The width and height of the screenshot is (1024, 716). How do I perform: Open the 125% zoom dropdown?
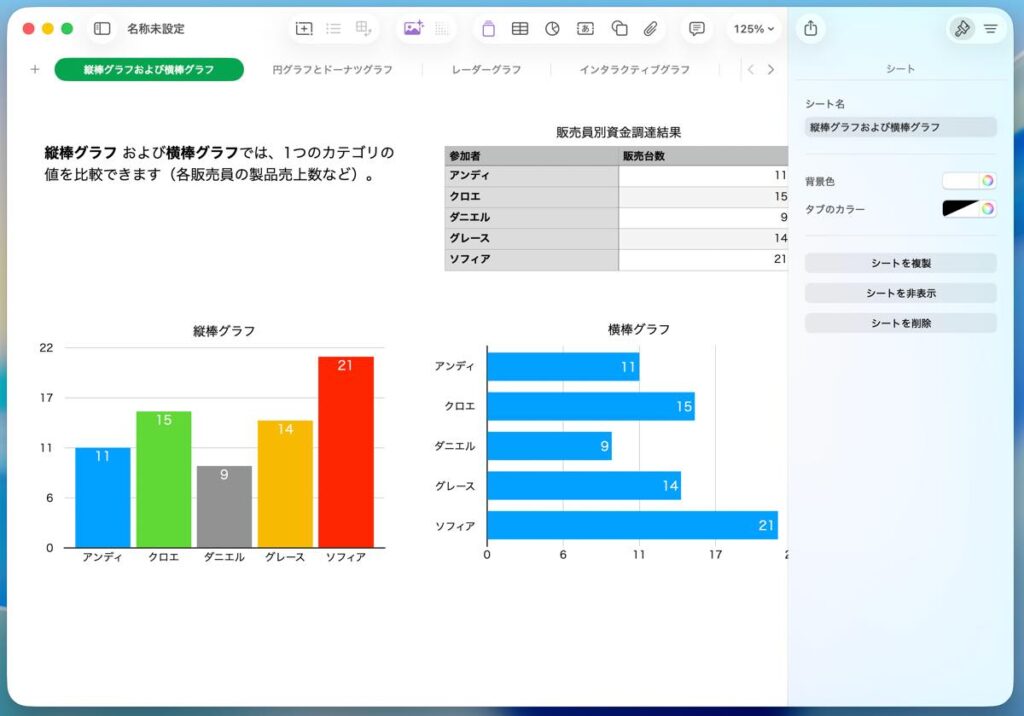(x=754, y=29)
